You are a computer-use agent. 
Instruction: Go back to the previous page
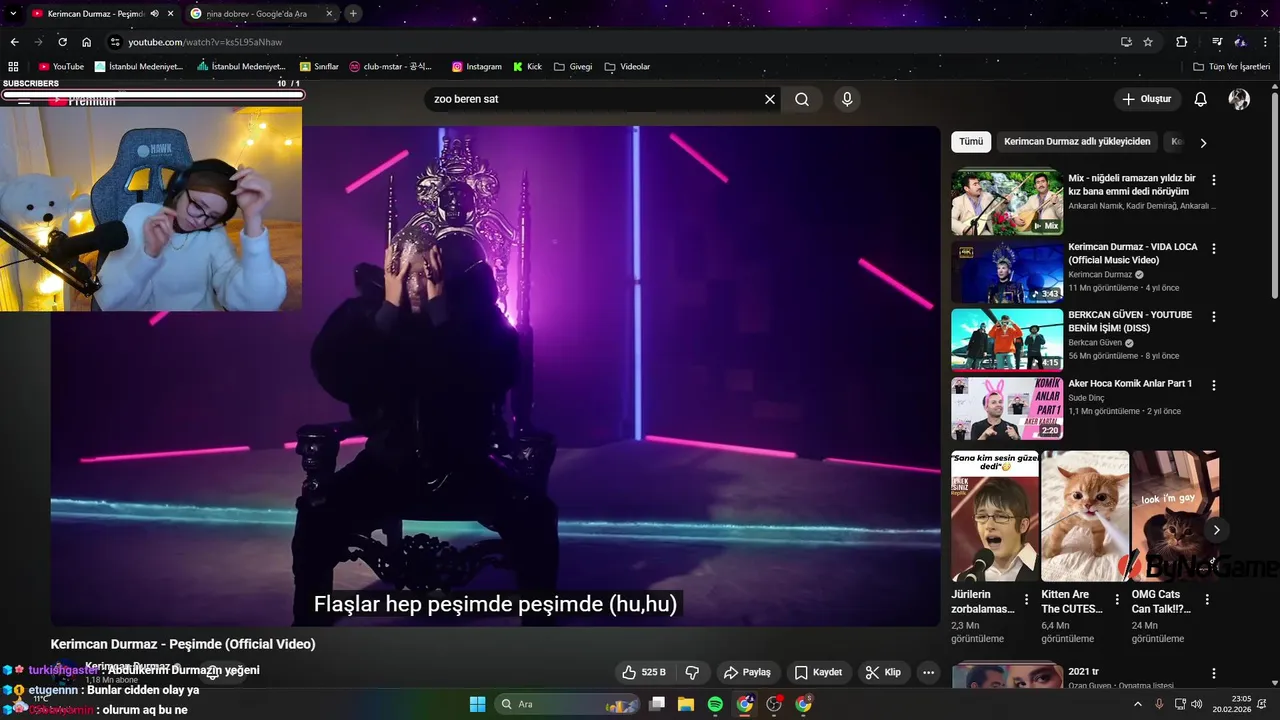click(14, 42)
